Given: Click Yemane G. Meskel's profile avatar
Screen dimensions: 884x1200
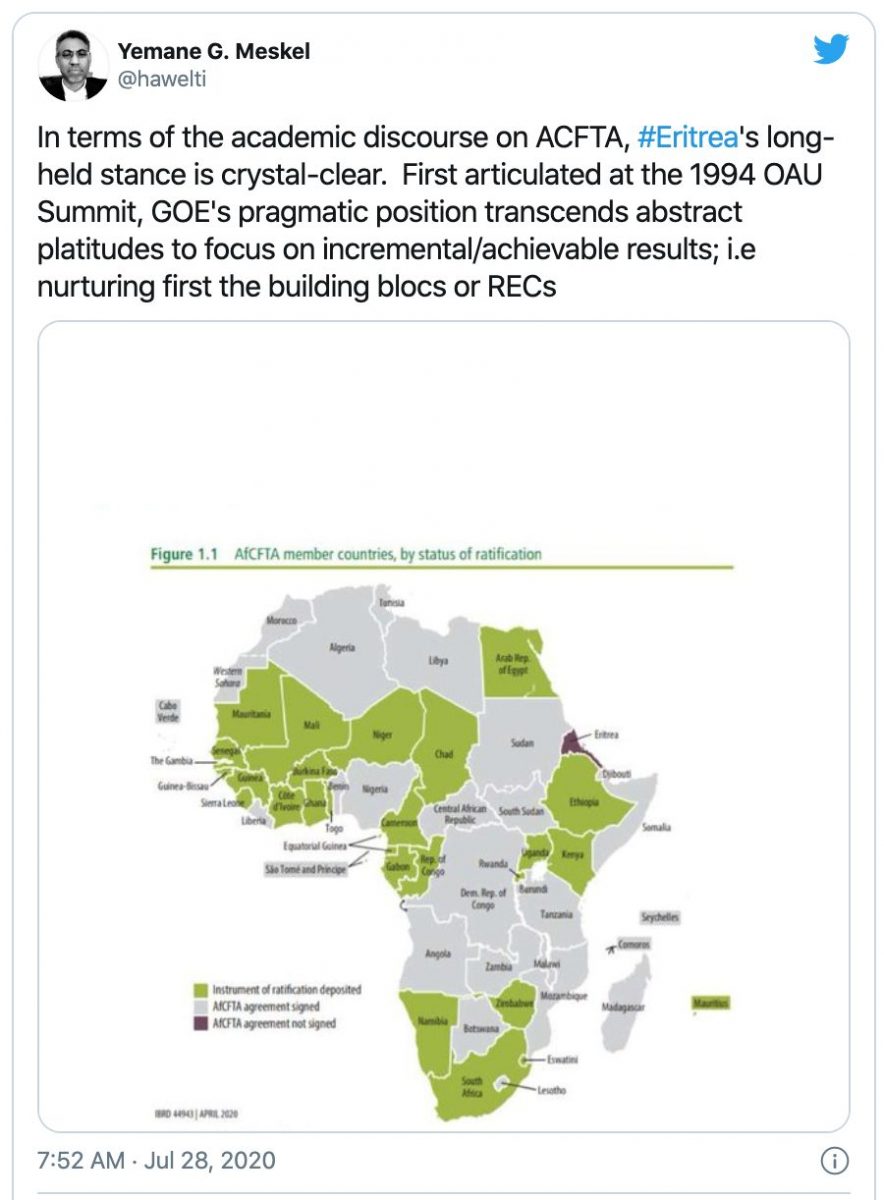Looking at the screenshot, I should click(73, 65).
